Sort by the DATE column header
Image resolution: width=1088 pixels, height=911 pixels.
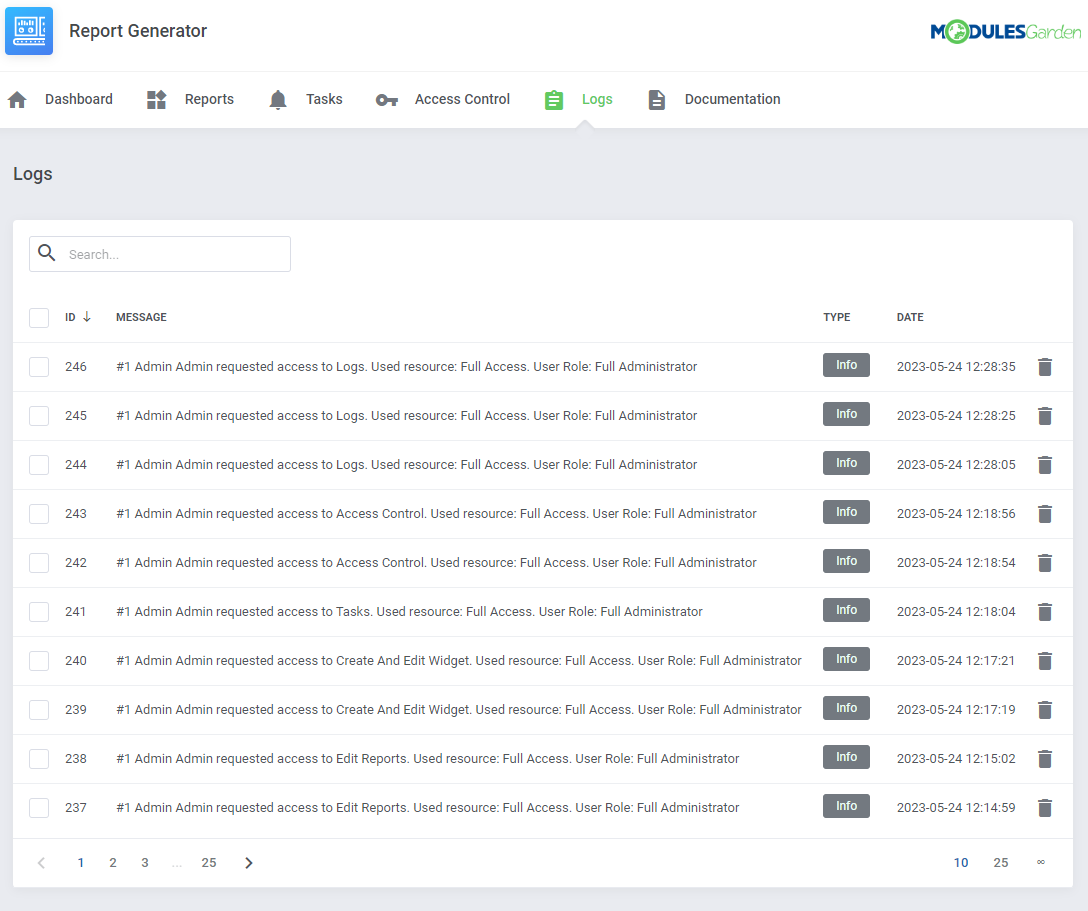(910, 317)
